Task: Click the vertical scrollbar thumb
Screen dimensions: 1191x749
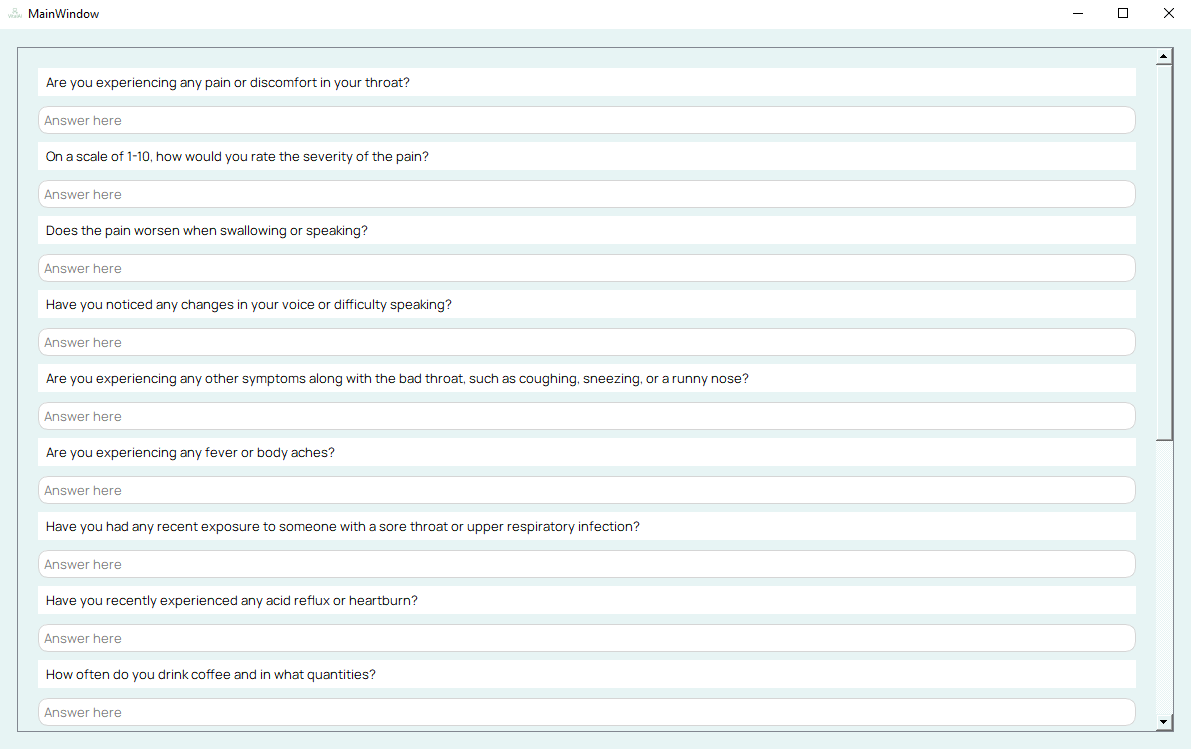Action: [1164, 252]
